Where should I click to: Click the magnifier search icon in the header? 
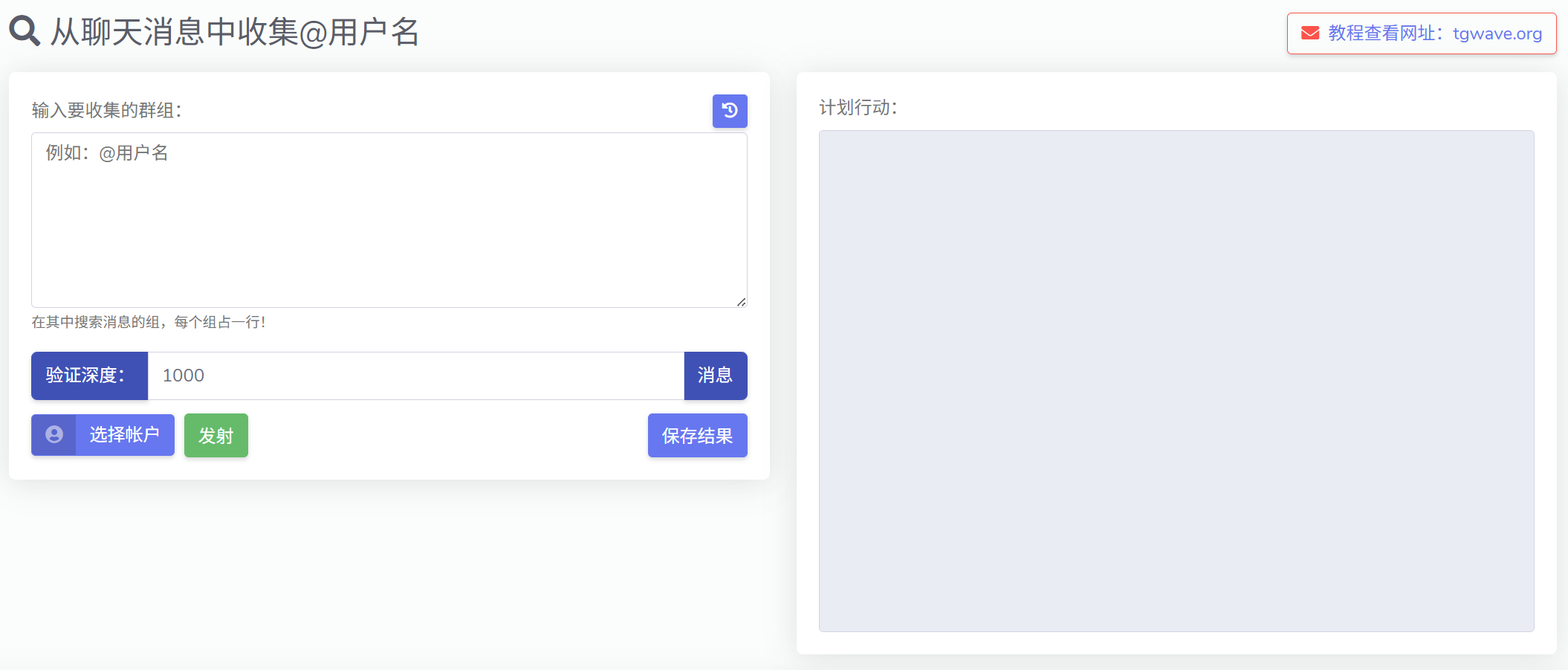(x=25, y=31)
